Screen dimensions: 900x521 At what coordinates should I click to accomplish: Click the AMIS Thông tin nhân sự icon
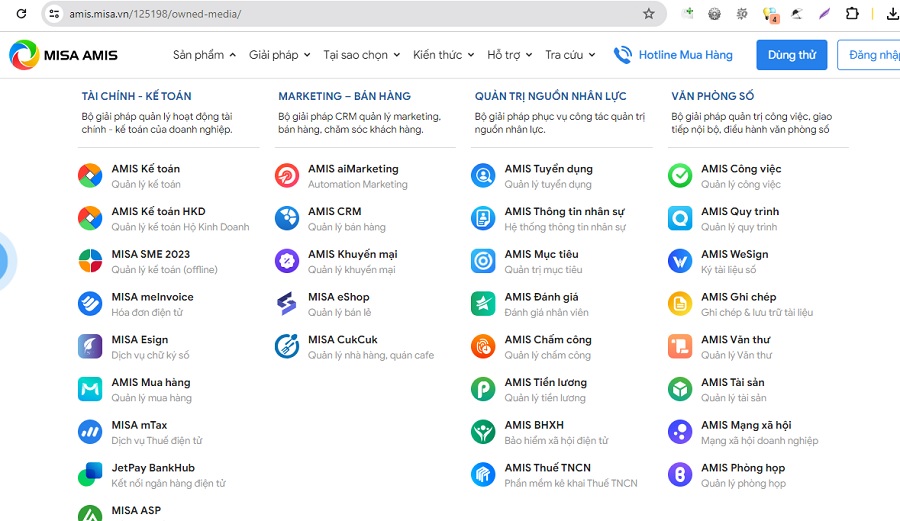483,218
